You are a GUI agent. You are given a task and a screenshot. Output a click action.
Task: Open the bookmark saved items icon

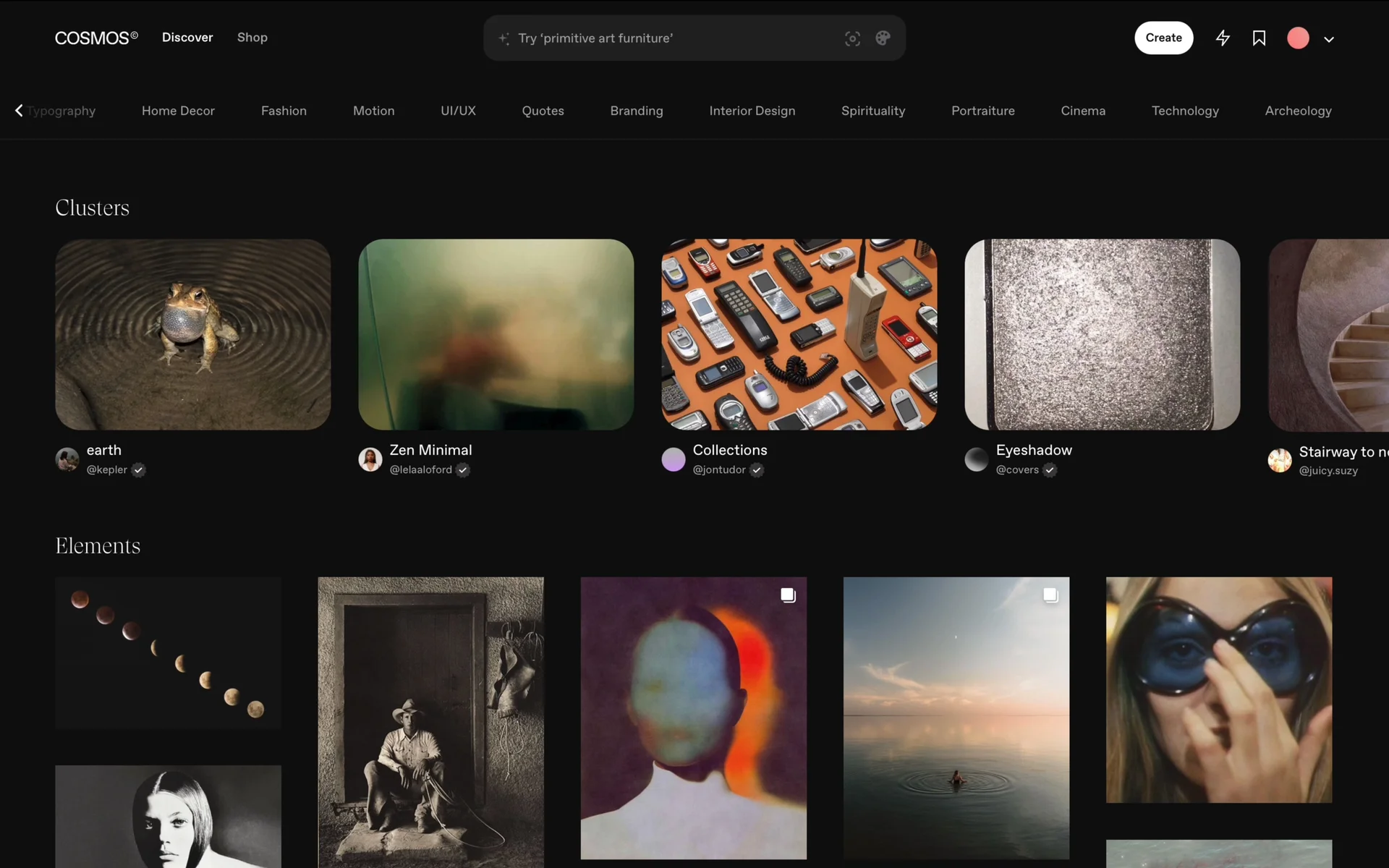(1259, 38)
